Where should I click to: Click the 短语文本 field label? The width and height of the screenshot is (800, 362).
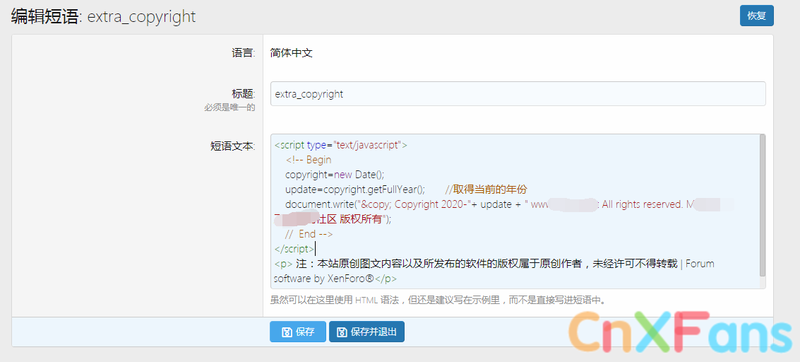tap(233, 146)
